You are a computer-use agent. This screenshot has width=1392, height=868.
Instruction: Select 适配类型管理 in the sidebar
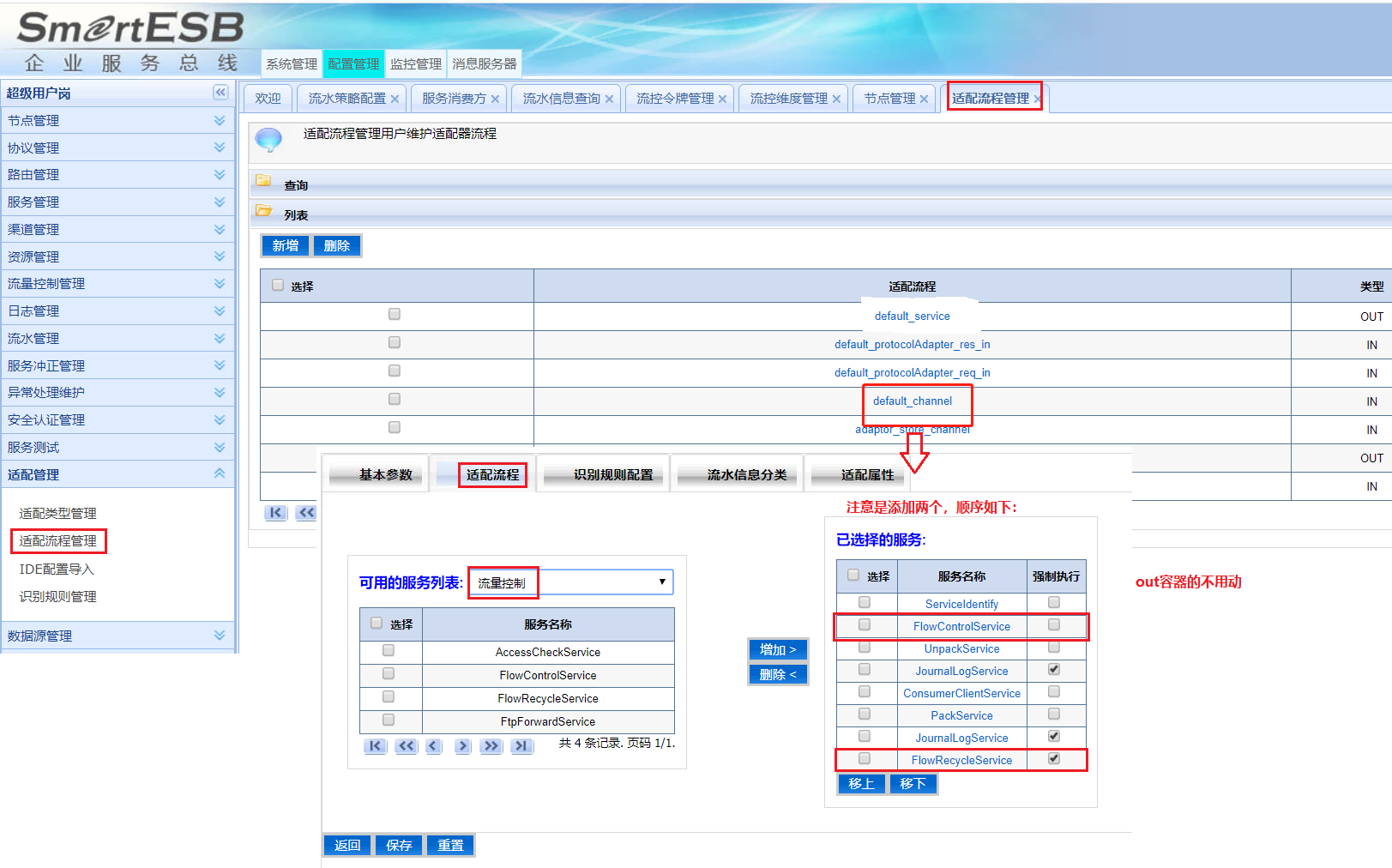[58, 513]
